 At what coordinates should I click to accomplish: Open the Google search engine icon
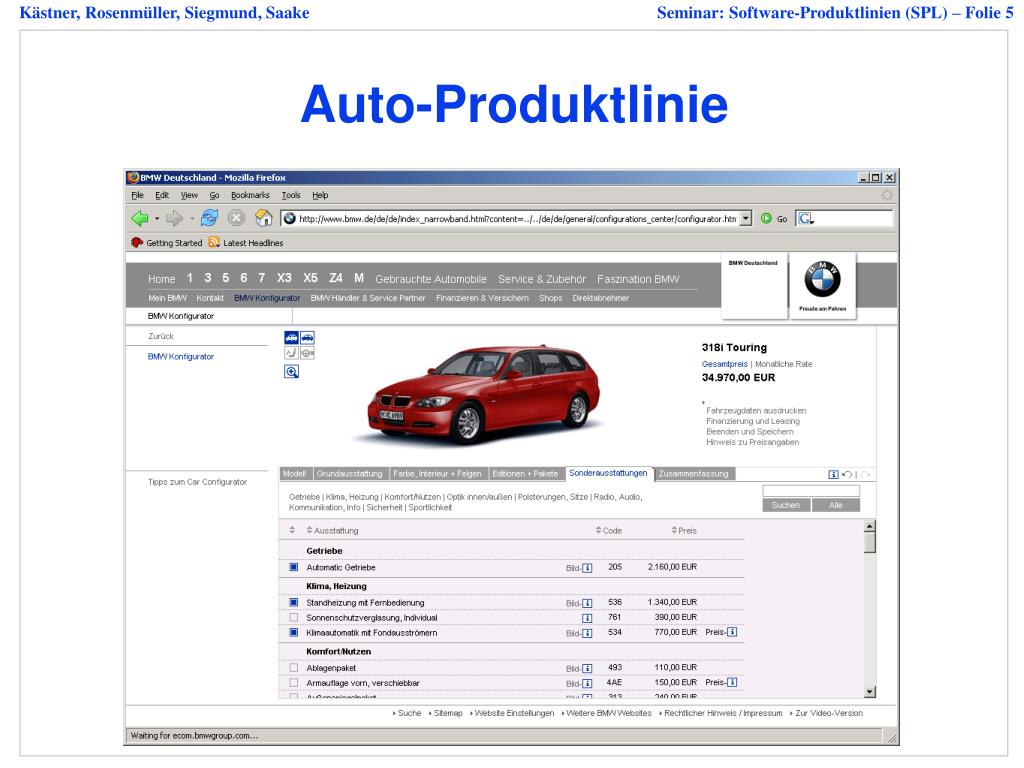pos(806,219)
